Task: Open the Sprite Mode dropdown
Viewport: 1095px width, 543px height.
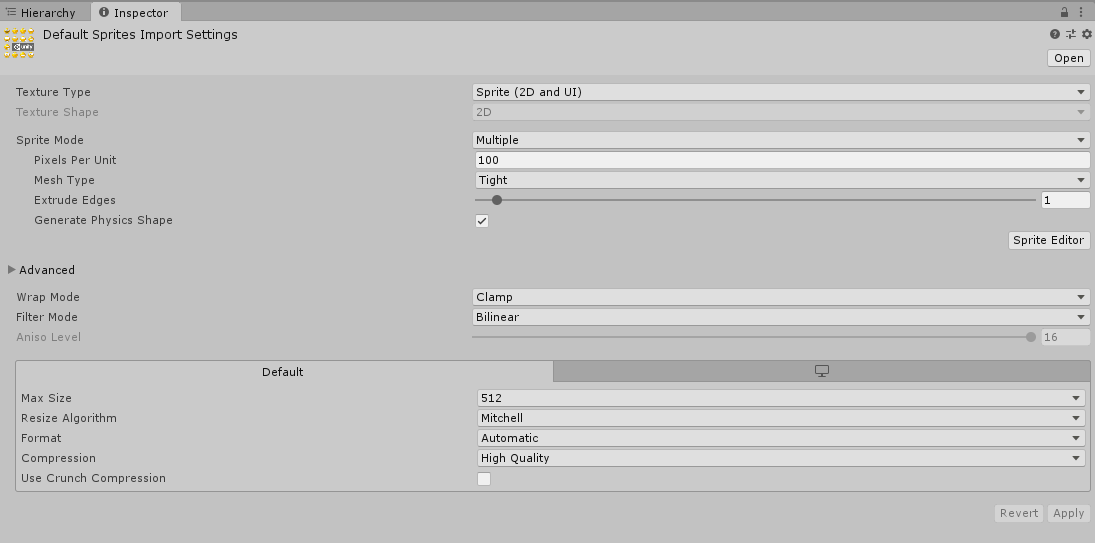Action: (781, 140)
